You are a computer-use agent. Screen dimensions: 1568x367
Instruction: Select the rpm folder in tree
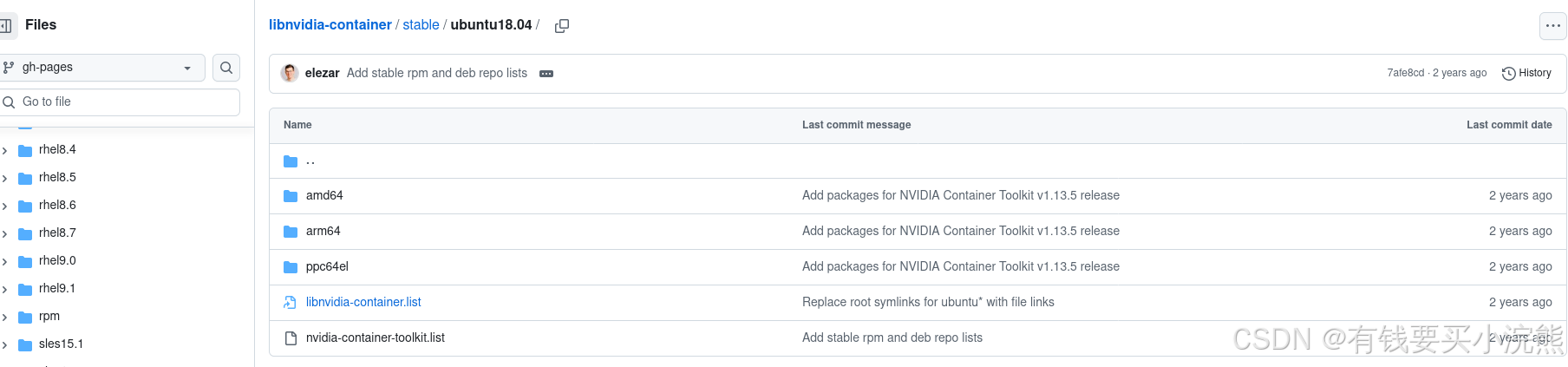click(x=49, y=317)
